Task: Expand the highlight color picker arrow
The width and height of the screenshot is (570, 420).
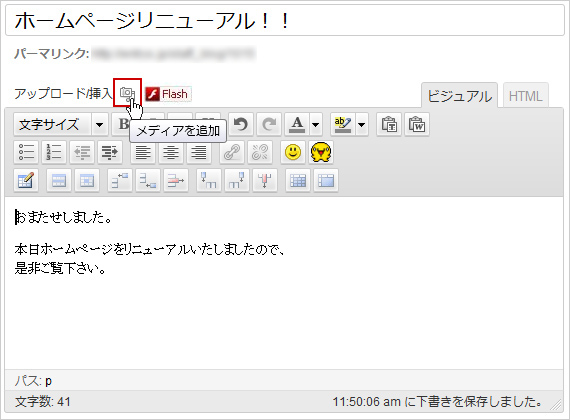Action: [x=361, y=125]
